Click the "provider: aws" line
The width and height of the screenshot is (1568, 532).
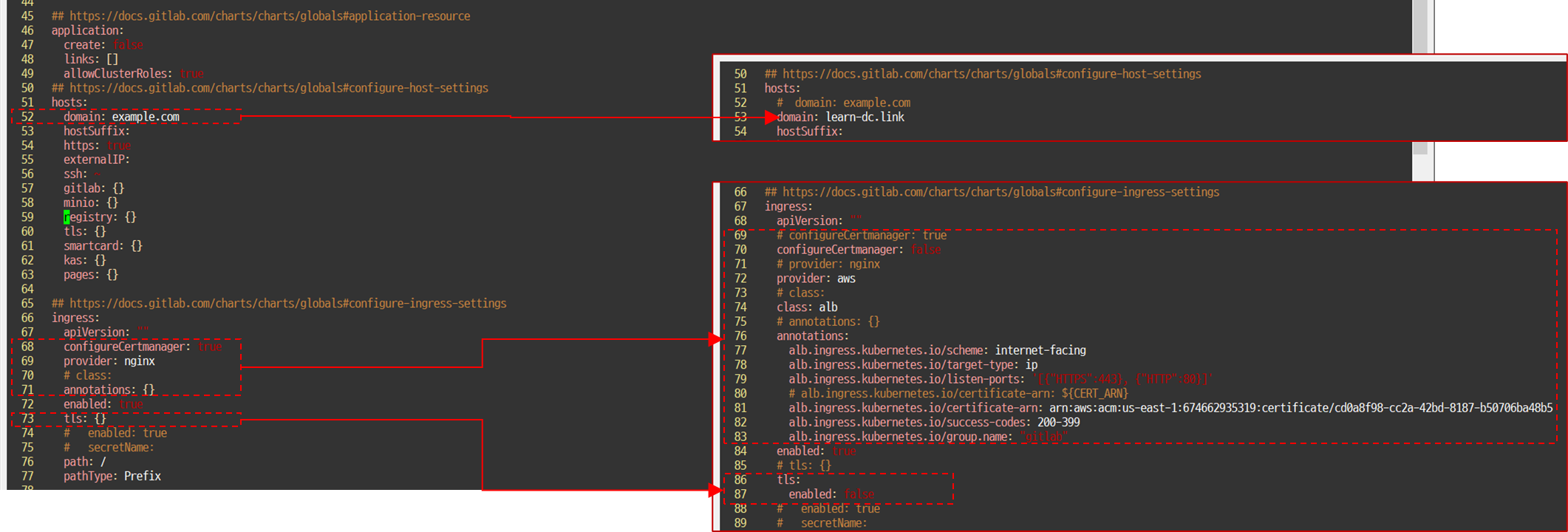coord(816,279)
